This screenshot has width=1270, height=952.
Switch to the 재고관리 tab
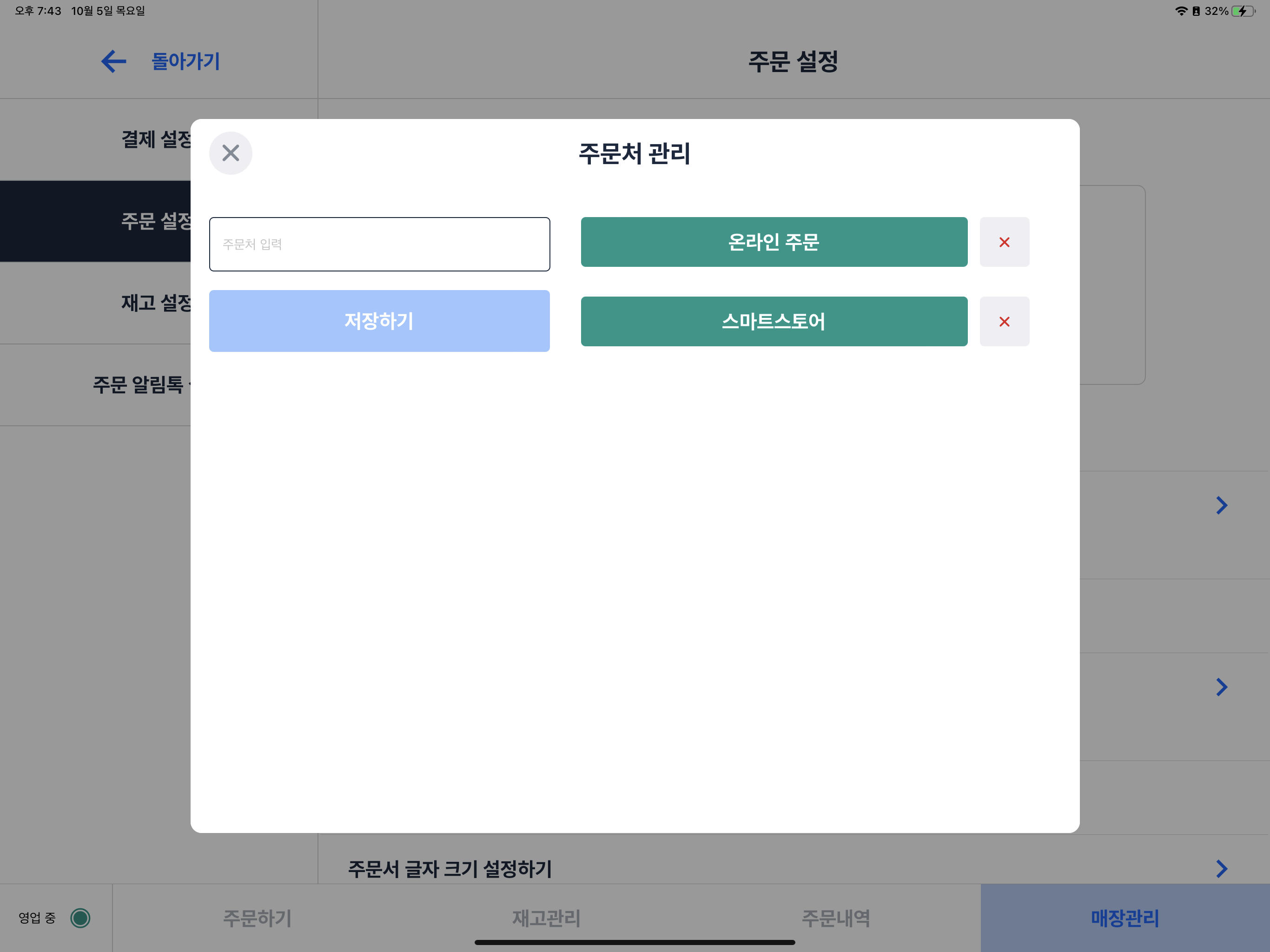pyautogui.click(x=546, y=918)
